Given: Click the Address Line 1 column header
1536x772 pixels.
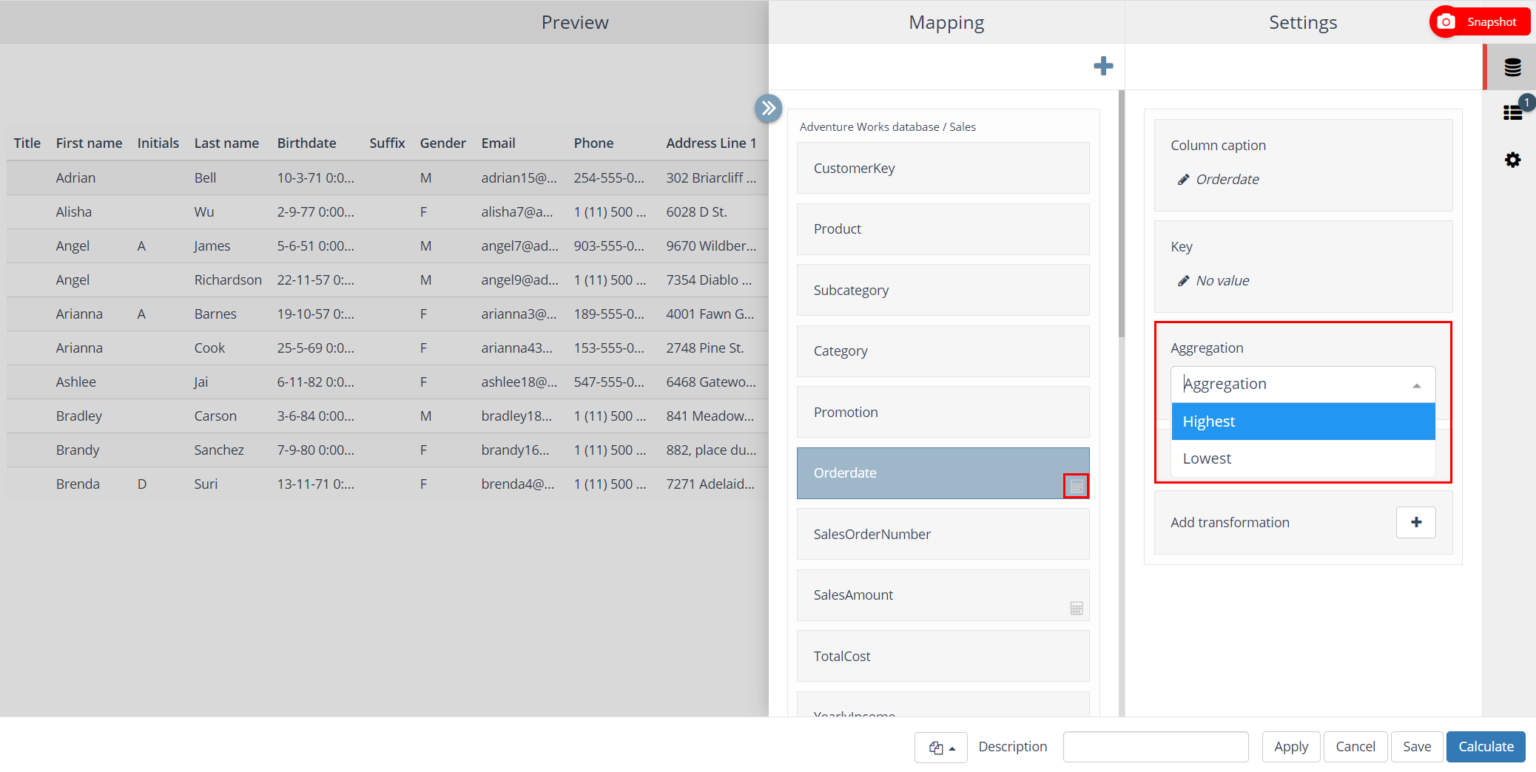Looking at the screenshot, I should click(x=711, y=143).
